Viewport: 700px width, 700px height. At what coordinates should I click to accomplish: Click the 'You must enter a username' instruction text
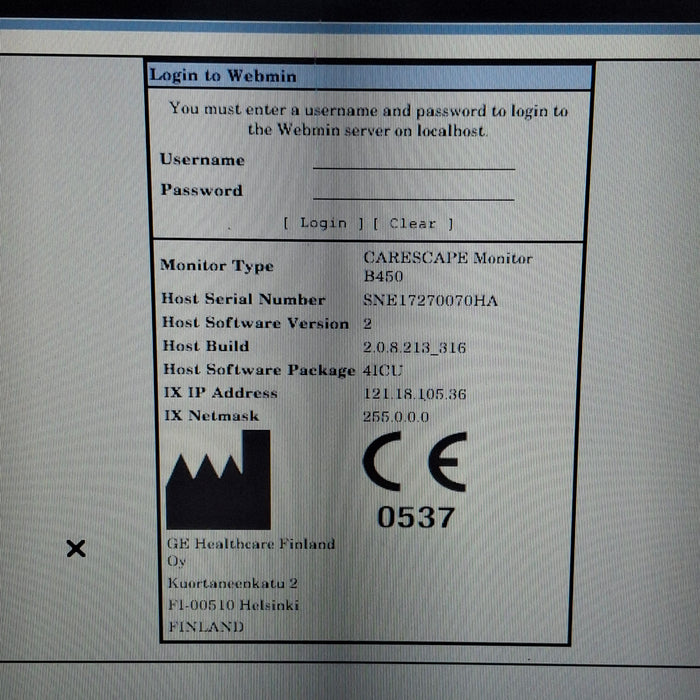[x=368, y=120]
